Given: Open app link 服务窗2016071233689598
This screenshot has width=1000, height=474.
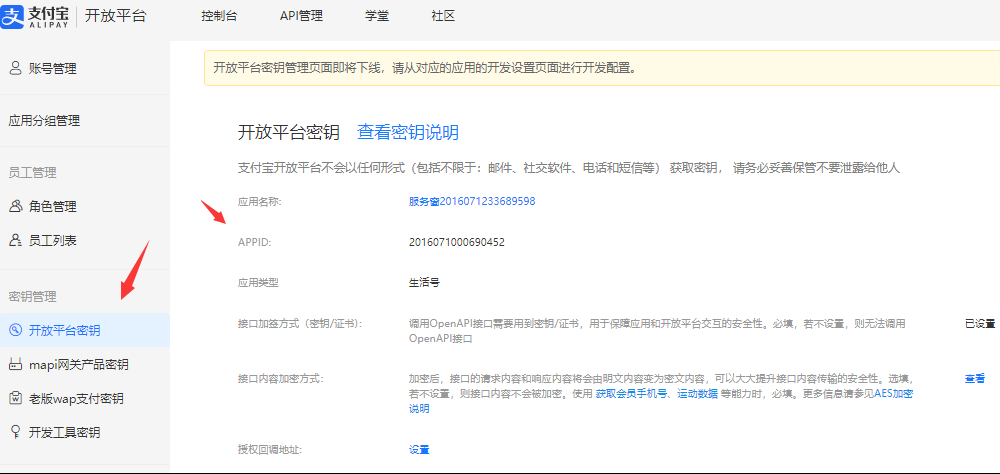Looking at the screenshot, I should pos(472,201).
